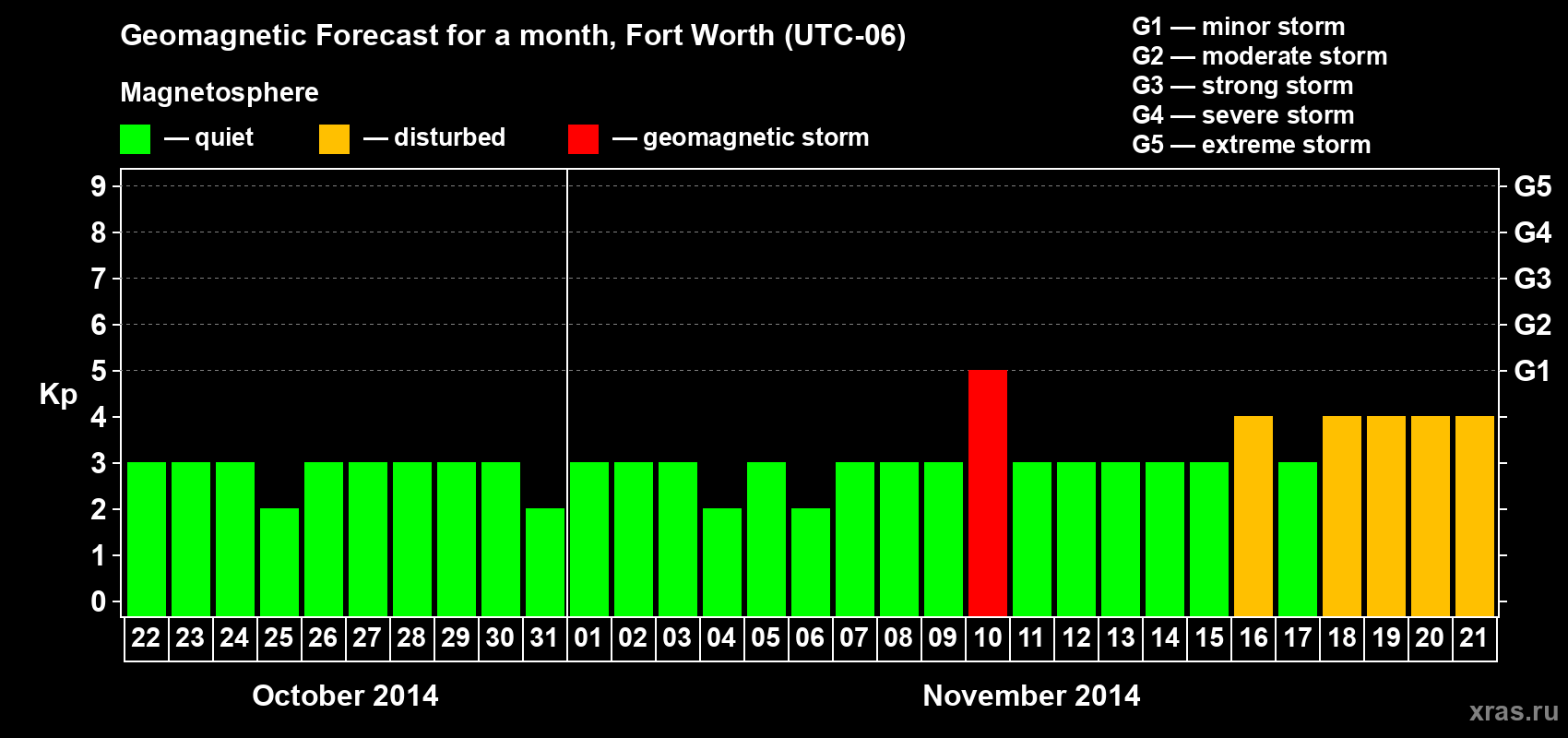The width and height of the screenshot is (1568, 738).
Task: Click the 'G2 — moderate storm' legend line
Action: (1260, 56)
